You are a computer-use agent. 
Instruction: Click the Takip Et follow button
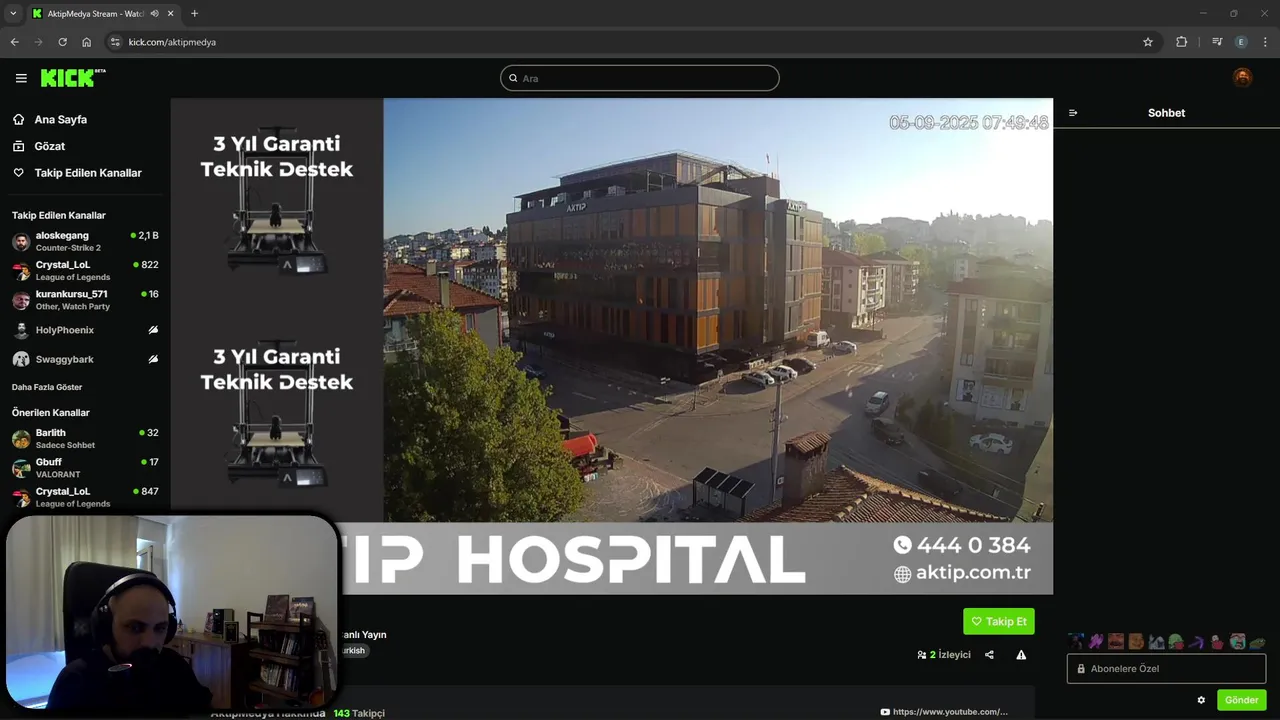click(999, 621)
